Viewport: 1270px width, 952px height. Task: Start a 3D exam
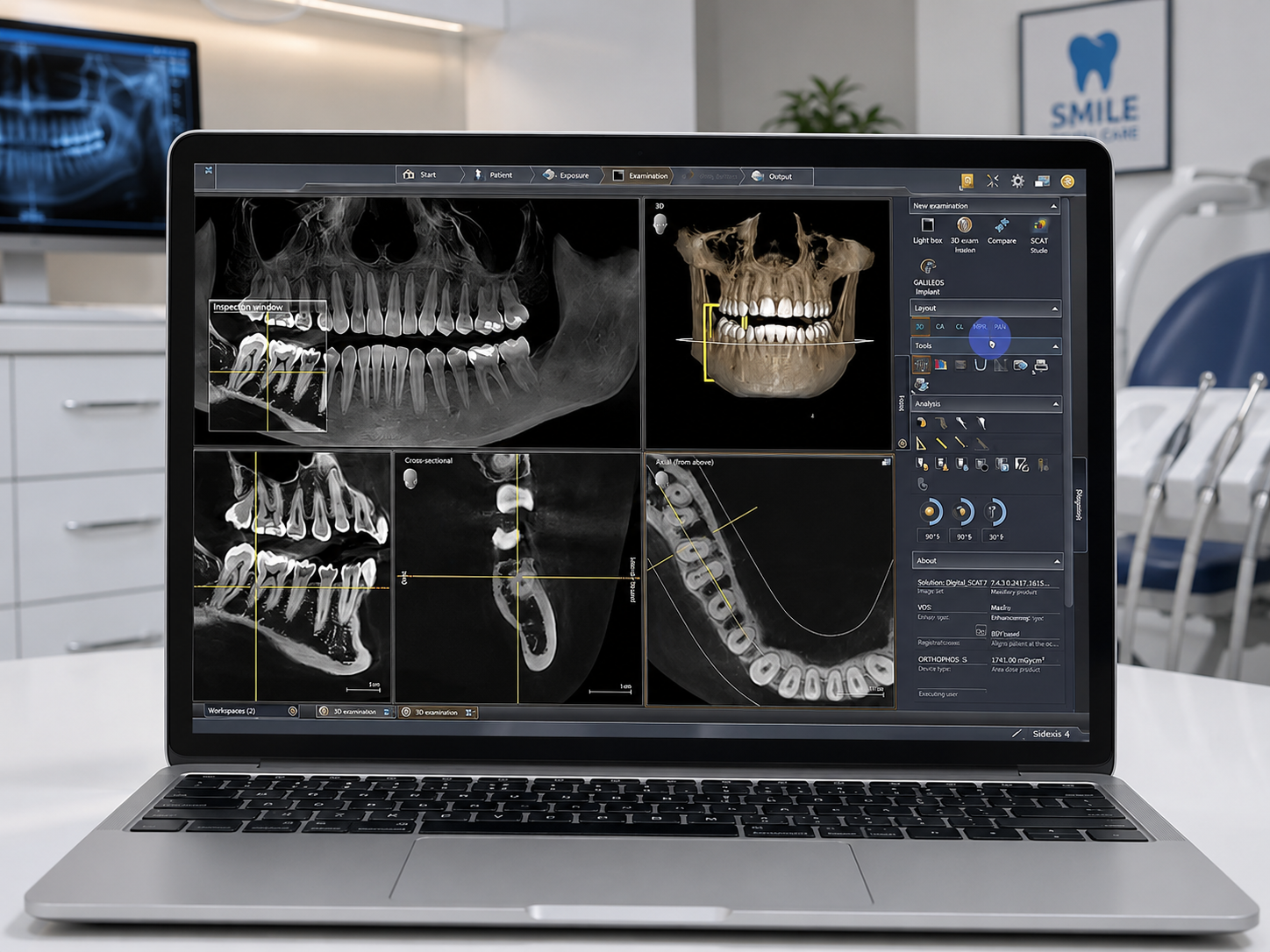click(x=964, y=235)
